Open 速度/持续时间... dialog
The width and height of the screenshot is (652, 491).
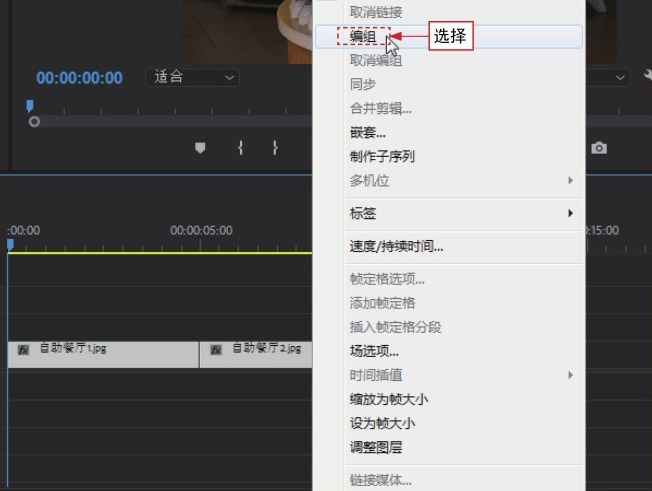coord(449,247)
